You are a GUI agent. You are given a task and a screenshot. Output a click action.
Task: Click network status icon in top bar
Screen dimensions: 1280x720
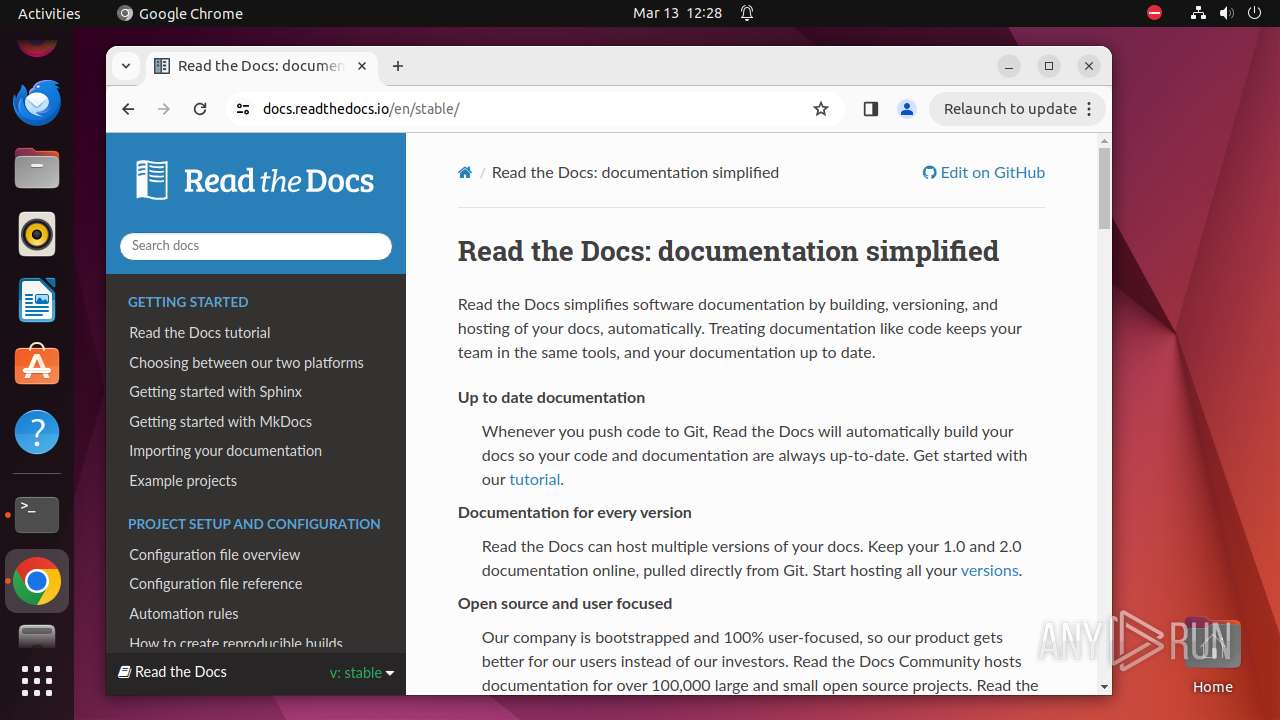click(x=1198, y=13)
